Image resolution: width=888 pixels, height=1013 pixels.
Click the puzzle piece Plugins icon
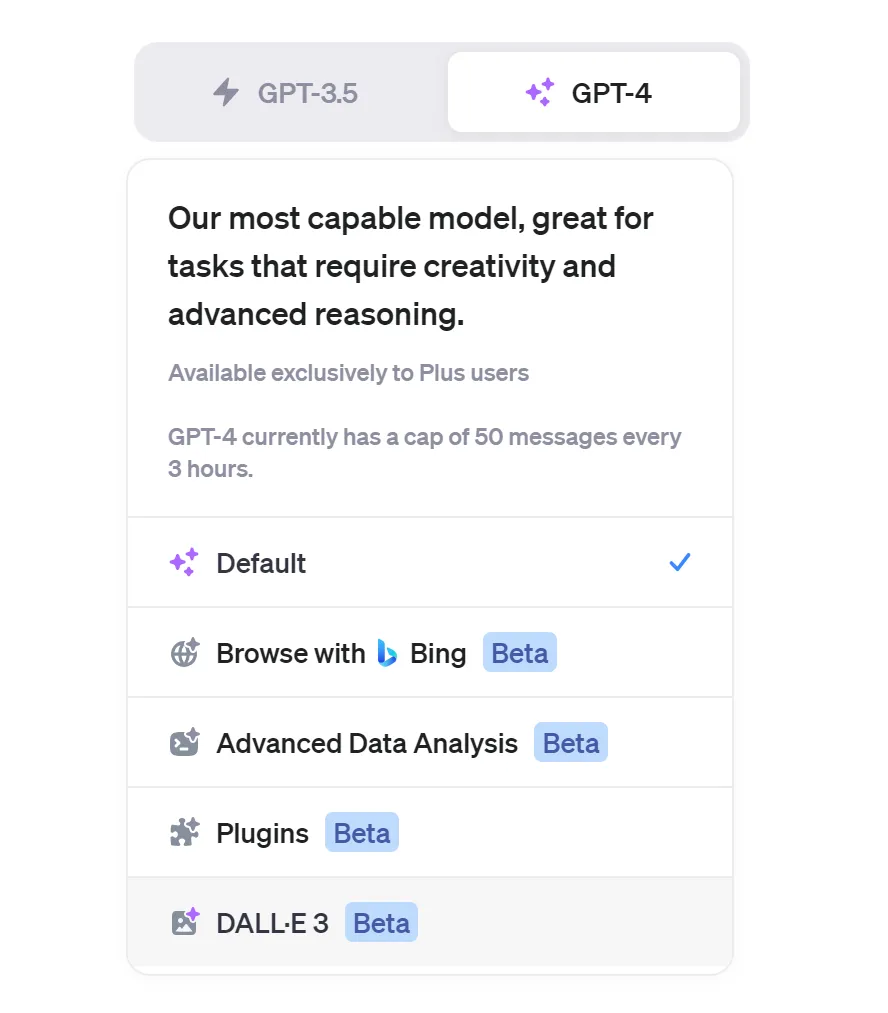[x=184, y=833]
